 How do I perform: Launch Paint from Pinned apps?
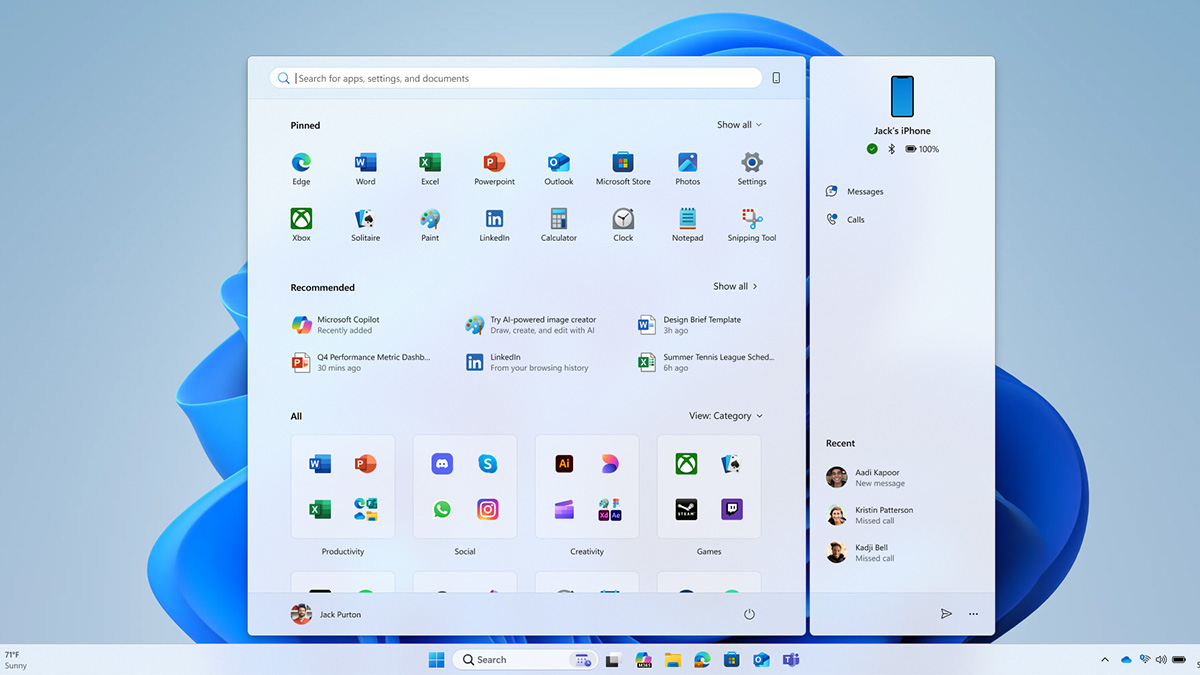[430, 224]
